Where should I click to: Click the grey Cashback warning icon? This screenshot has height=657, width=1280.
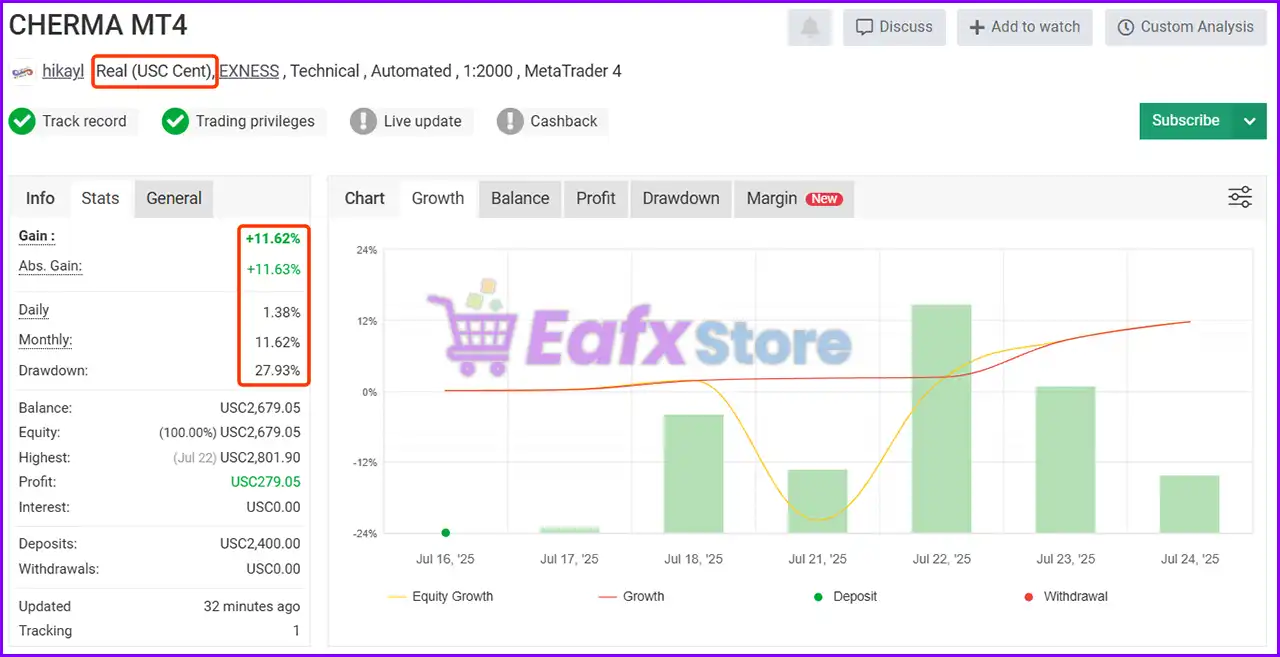510,122
